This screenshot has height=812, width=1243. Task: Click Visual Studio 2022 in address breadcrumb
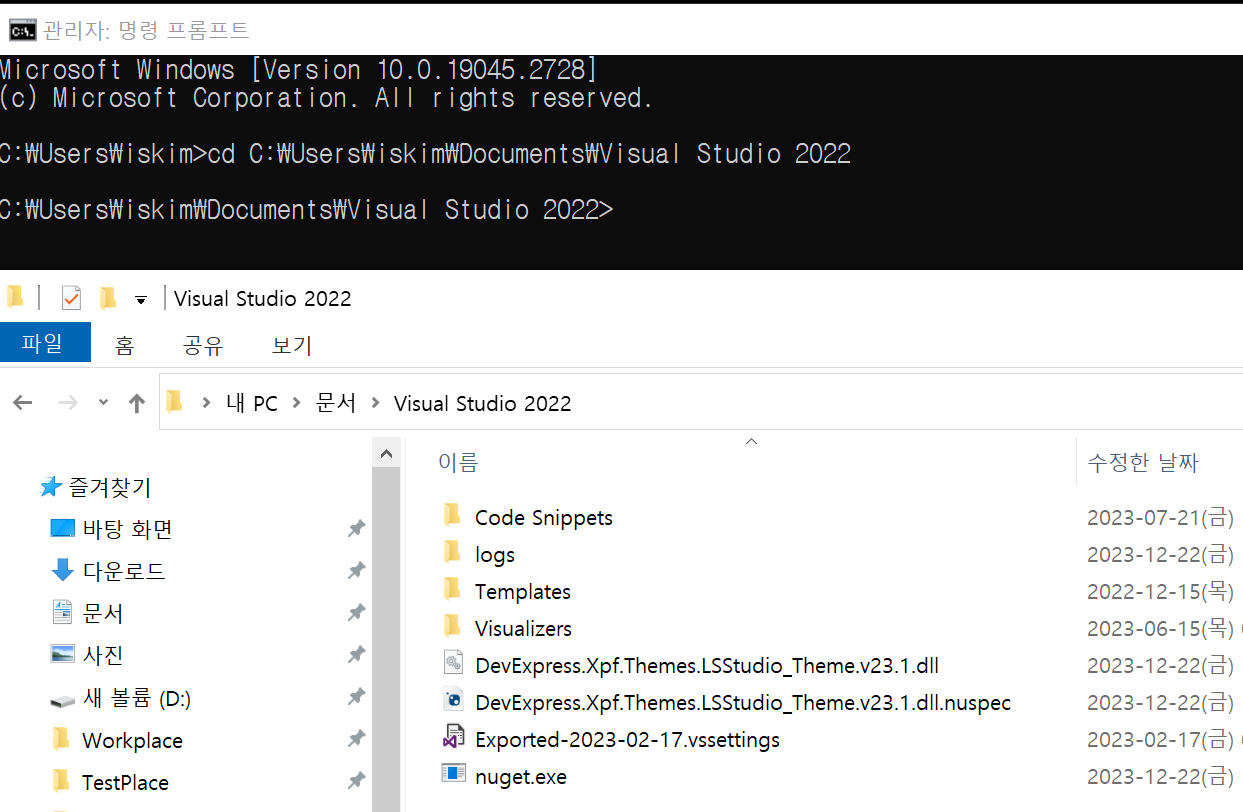483,403
